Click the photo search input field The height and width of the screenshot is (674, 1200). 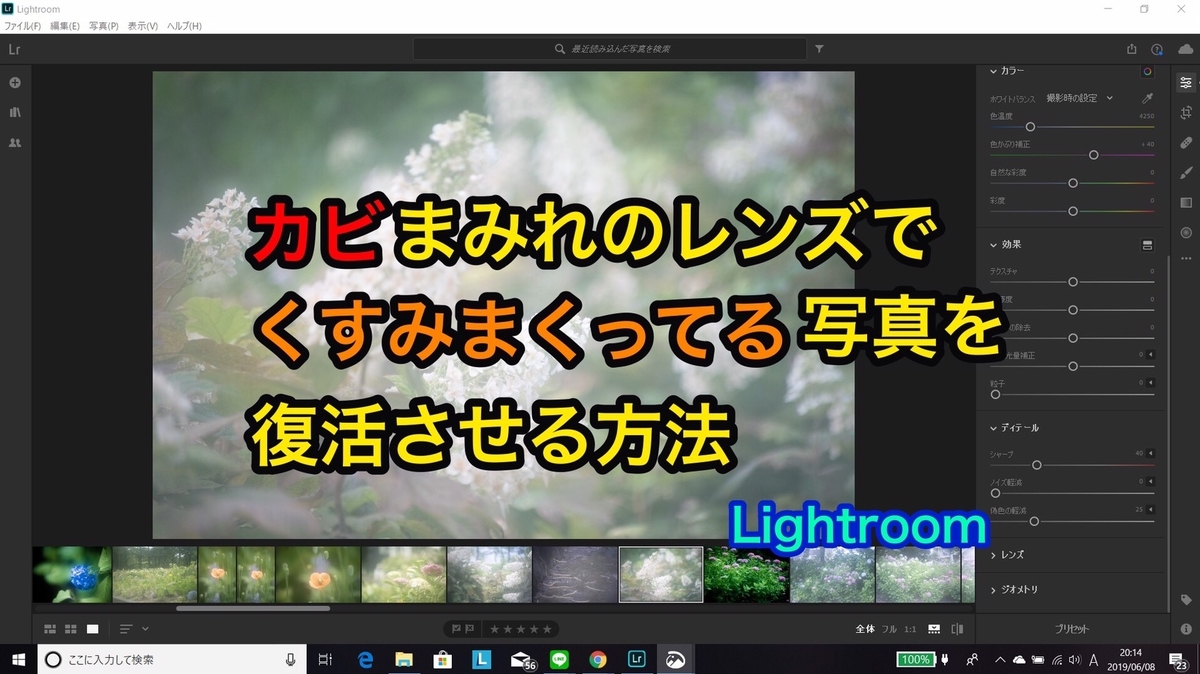click(x=610, y=48)
